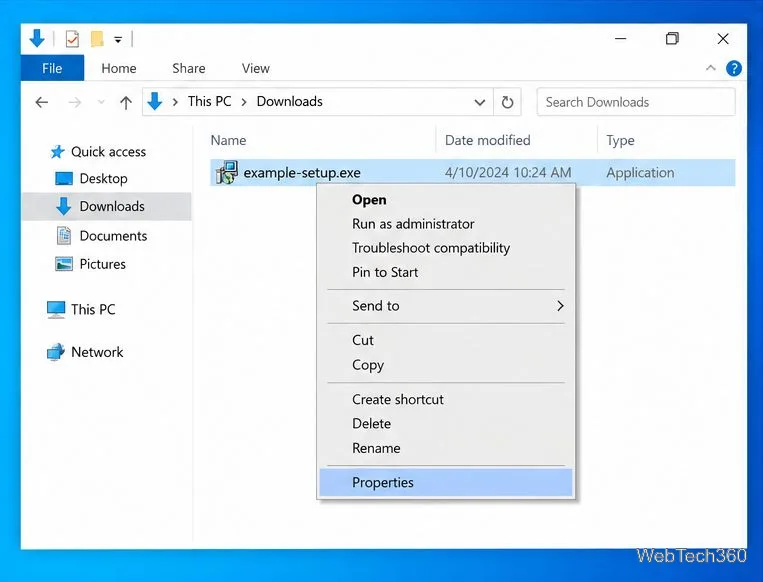The width and height of the screenshot is (763, 582).
Task: Select Downloads in the navigation pane
Action: [112, 206]
